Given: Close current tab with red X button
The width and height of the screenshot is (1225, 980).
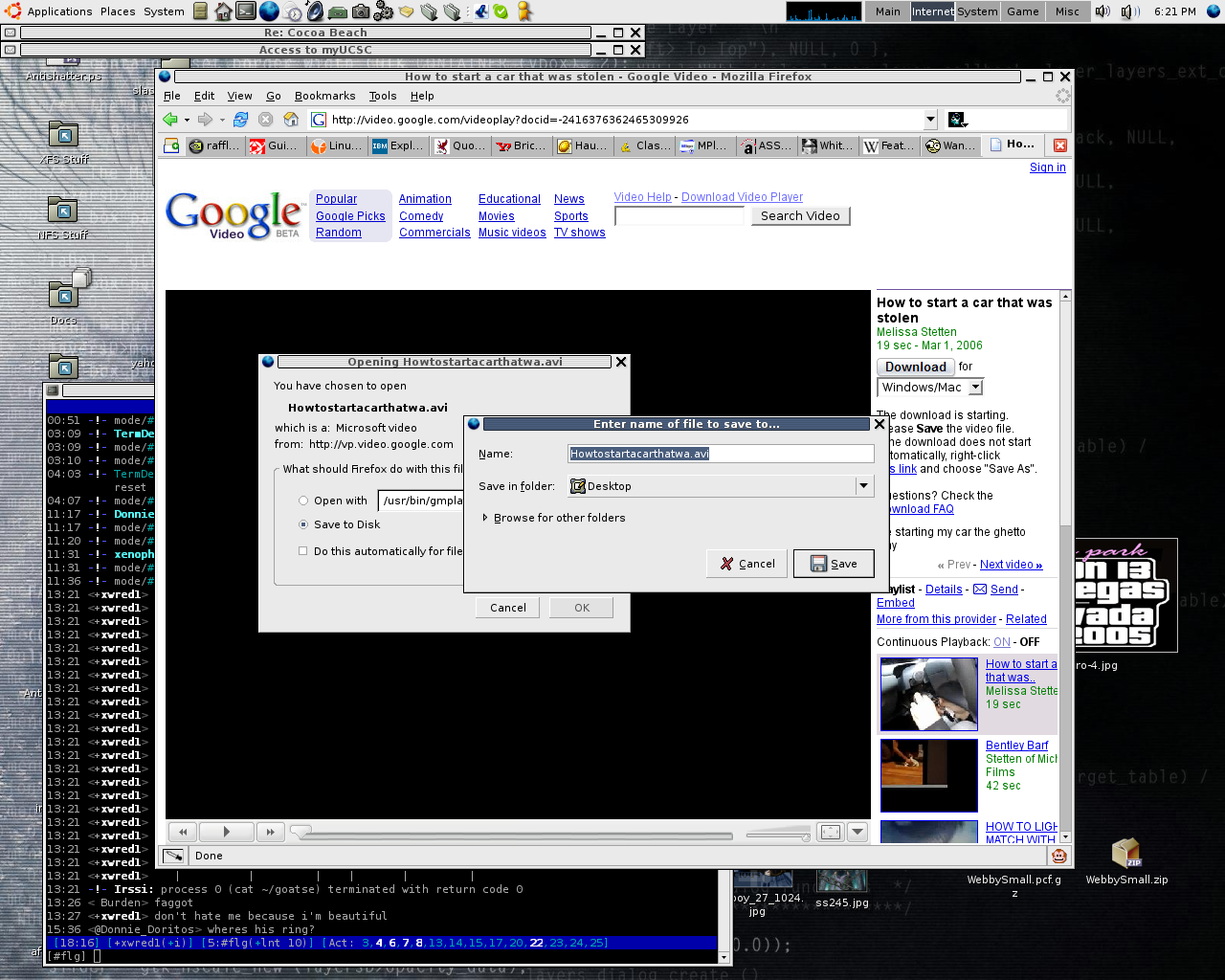Looking at the screenshot, I should 1060,145.
